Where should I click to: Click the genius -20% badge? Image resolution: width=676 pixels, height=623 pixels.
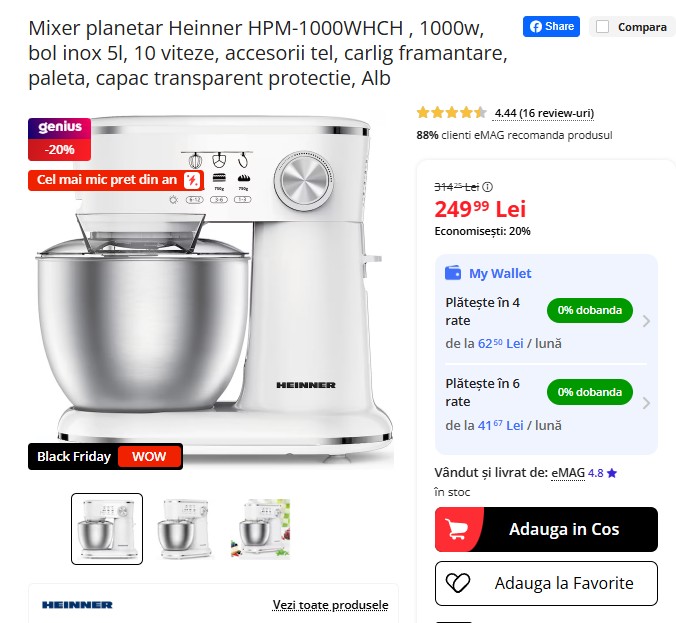(59, 139)
